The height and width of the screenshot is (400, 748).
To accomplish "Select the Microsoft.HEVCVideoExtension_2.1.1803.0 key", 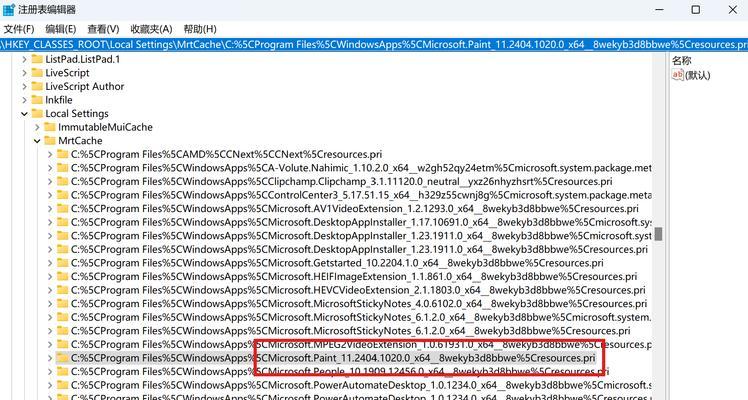I will (358, 290).
